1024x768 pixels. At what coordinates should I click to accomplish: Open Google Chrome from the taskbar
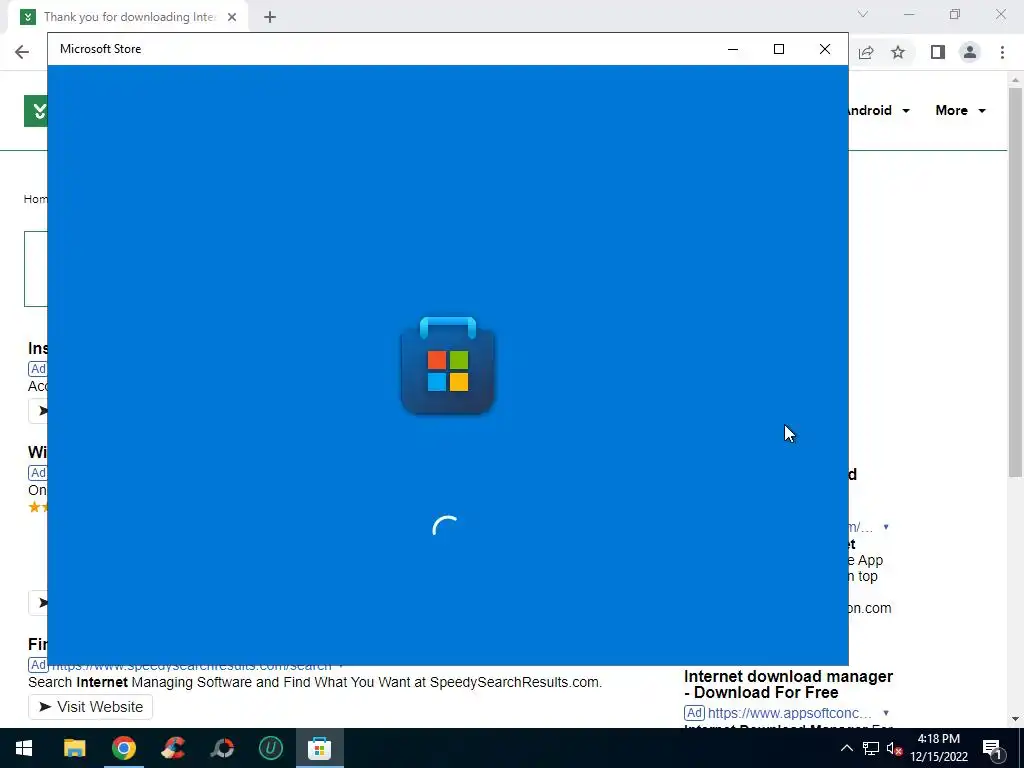[x=123, y=748]
